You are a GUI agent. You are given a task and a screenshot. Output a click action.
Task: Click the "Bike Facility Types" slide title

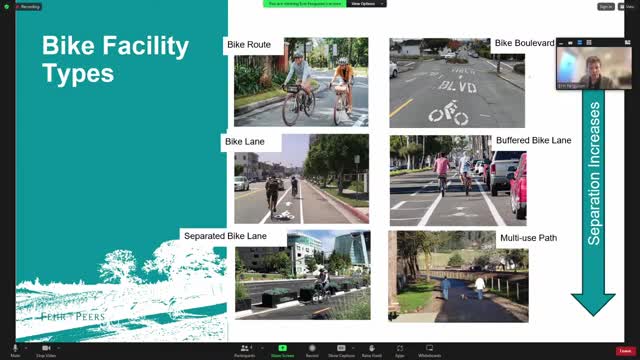tap(116, 59)
